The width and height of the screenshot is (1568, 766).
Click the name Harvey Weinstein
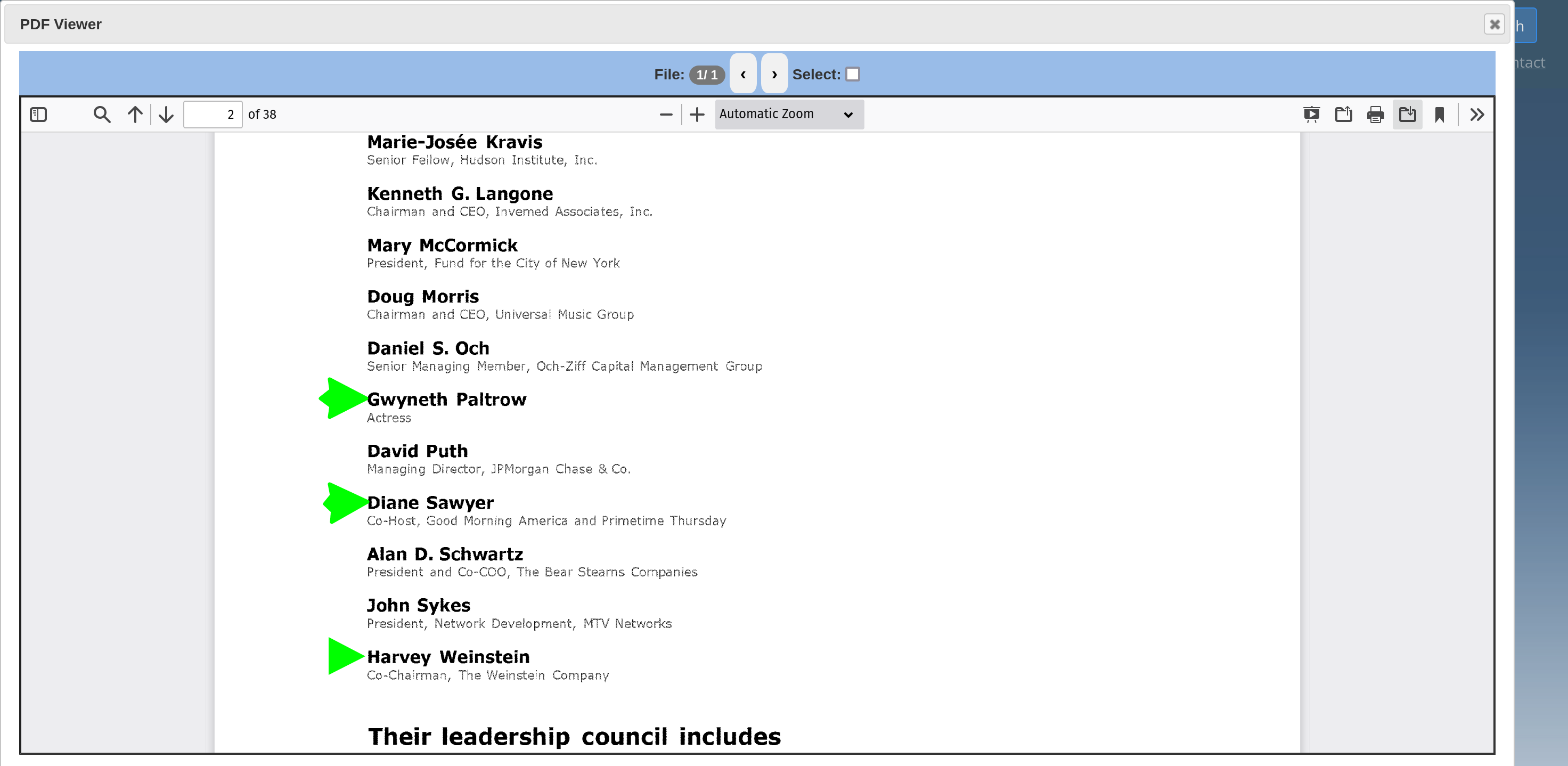[x=448, y=657]
